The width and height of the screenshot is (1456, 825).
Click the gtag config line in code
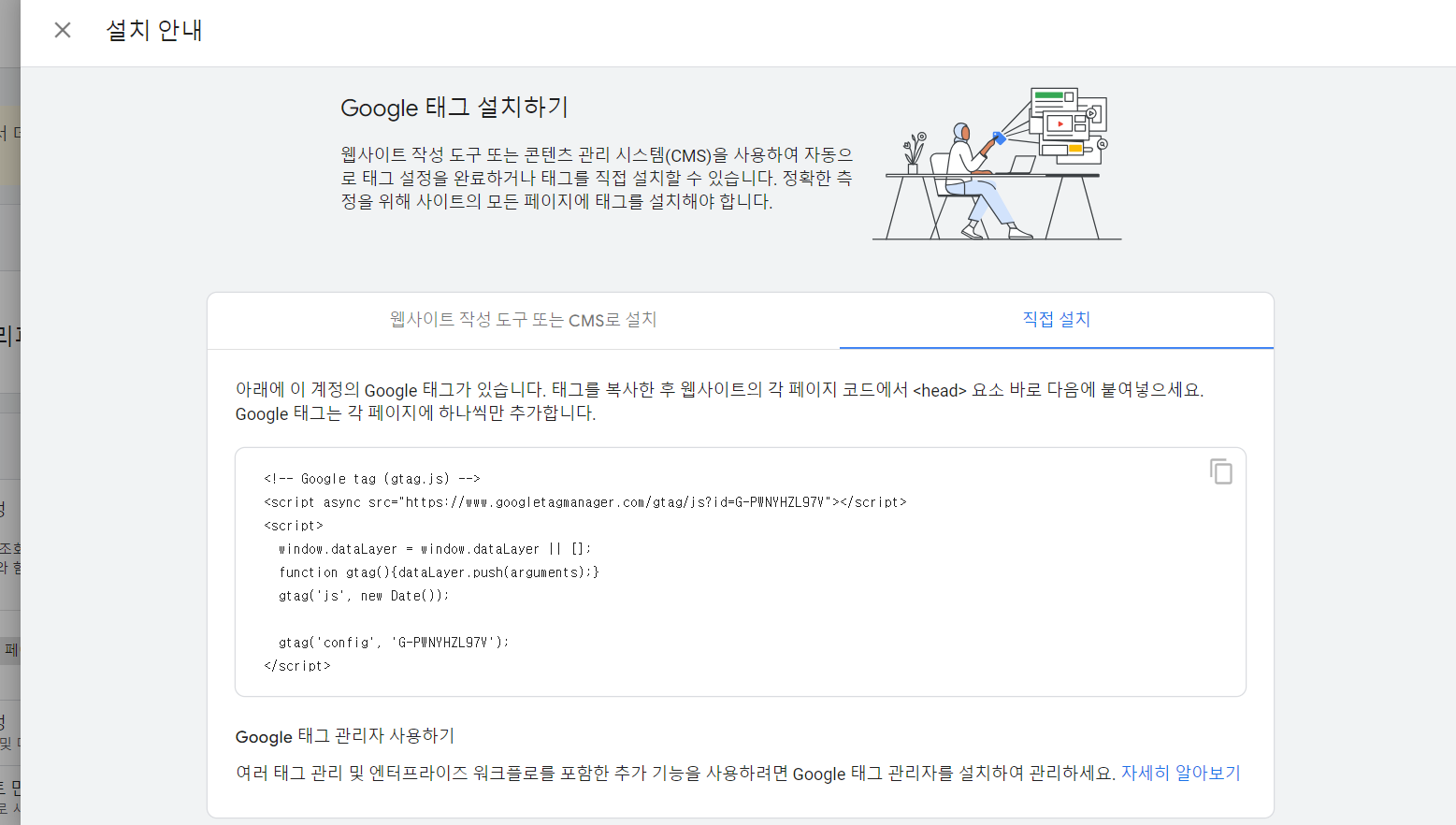pyautogui.click(x=394, y=643)
